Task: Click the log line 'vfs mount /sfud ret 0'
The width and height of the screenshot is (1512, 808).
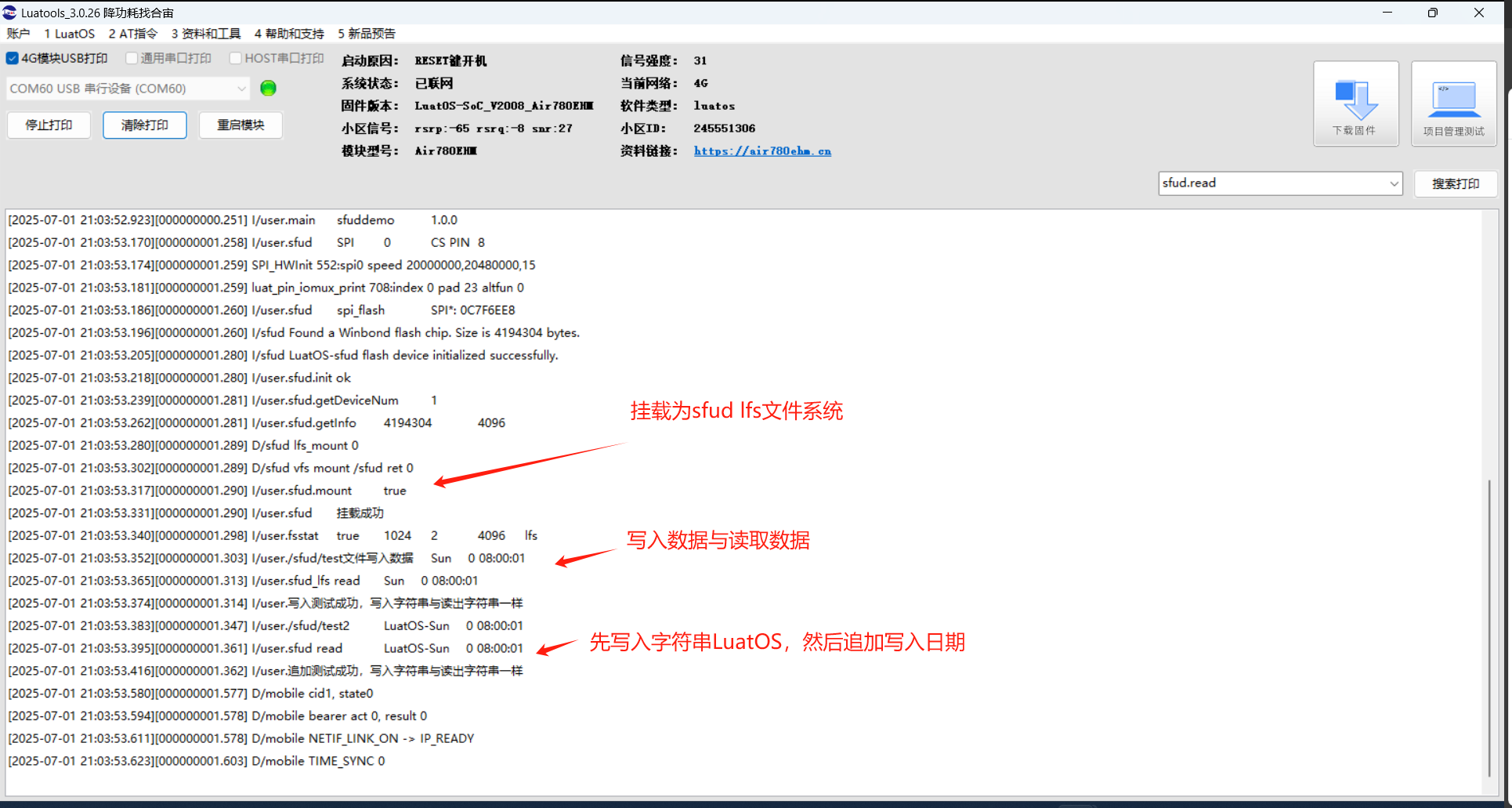Action: [211, 468]
